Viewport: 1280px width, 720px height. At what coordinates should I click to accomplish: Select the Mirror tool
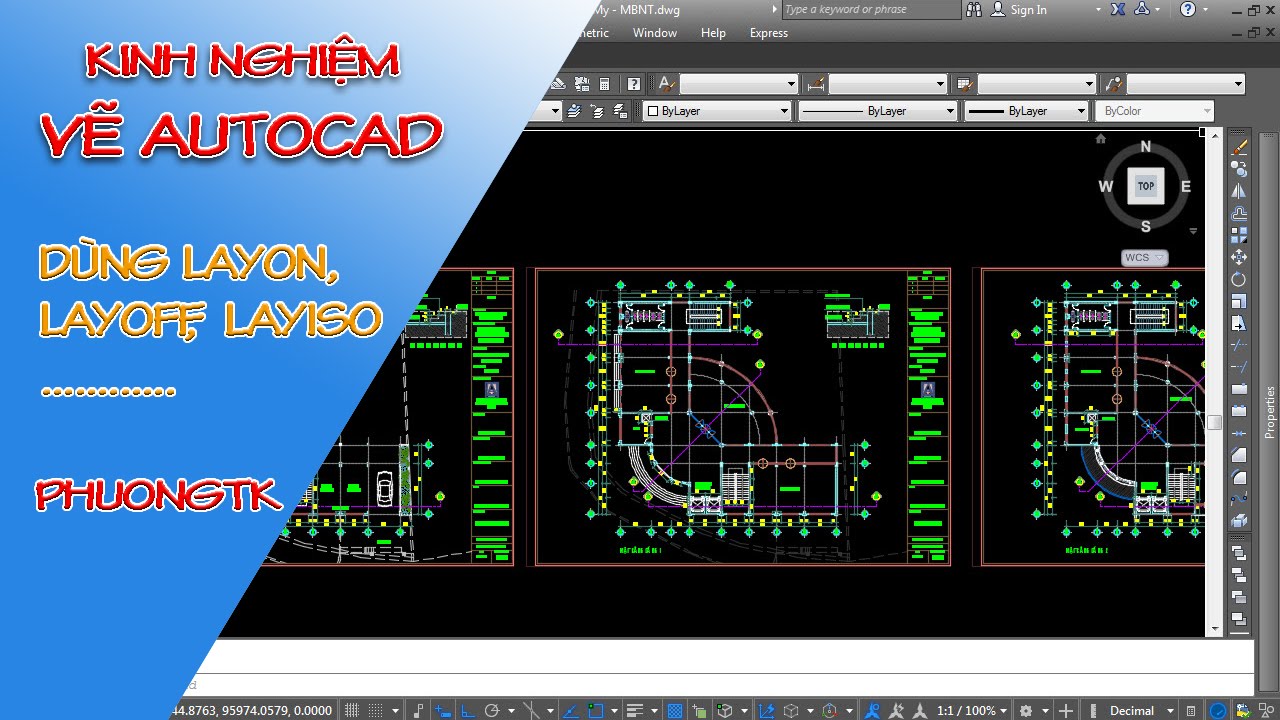(x=1239, y=192)
